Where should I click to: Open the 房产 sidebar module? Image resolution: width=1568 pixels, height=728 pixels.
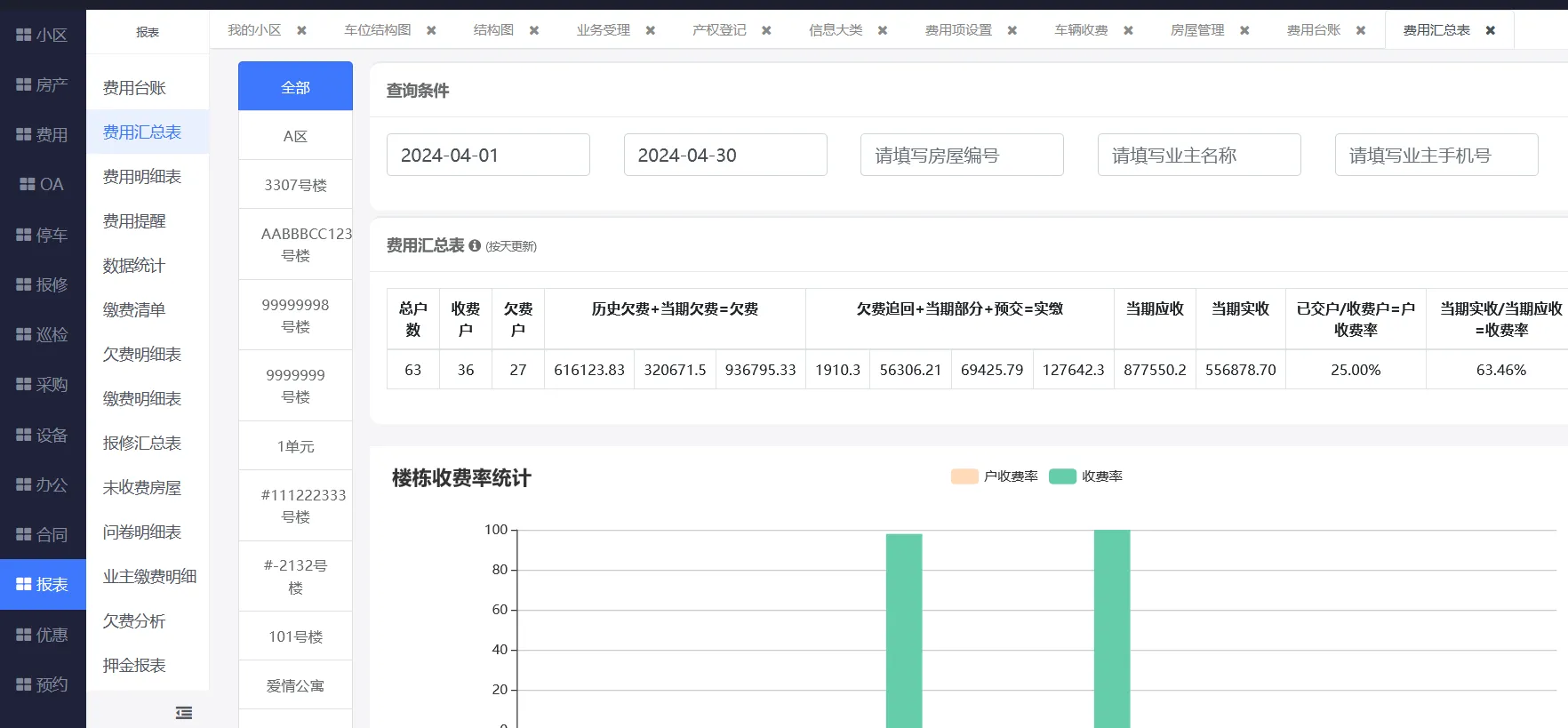click(43, 84)
